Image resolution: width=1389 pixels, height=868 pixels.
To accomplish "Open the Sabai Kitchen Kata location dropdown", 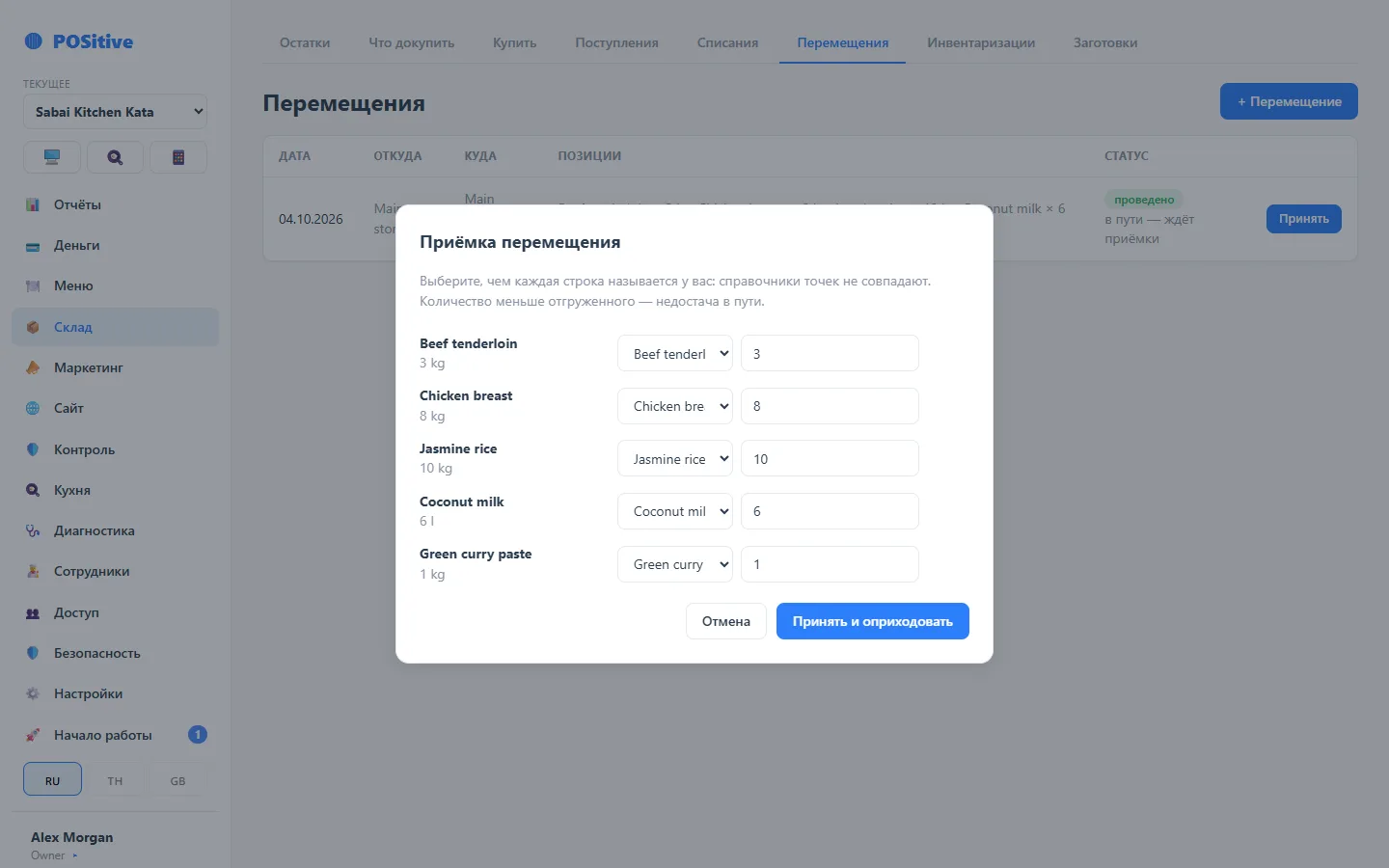I will point(115,112).
